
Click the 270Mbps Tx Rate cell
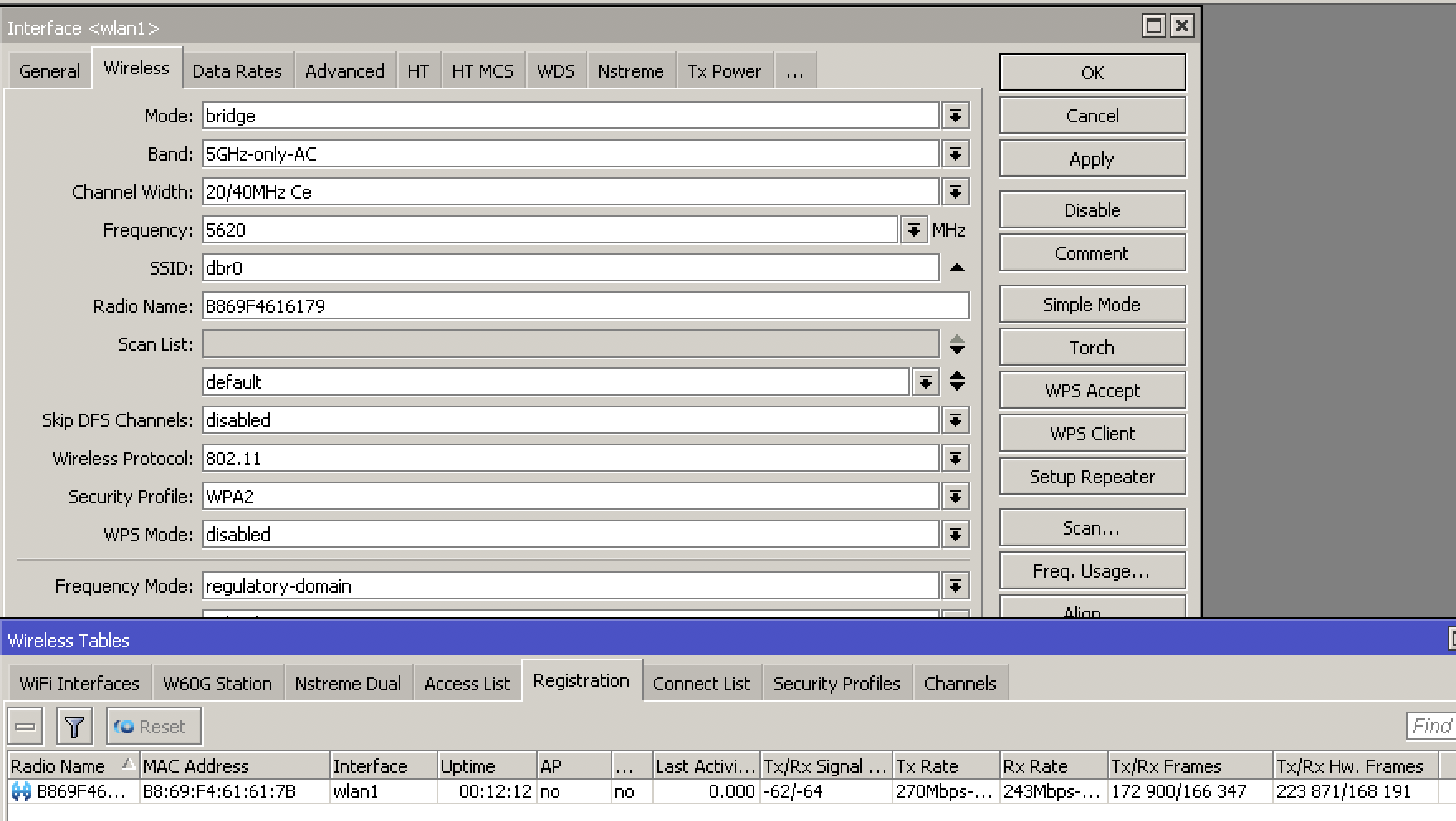946,792
